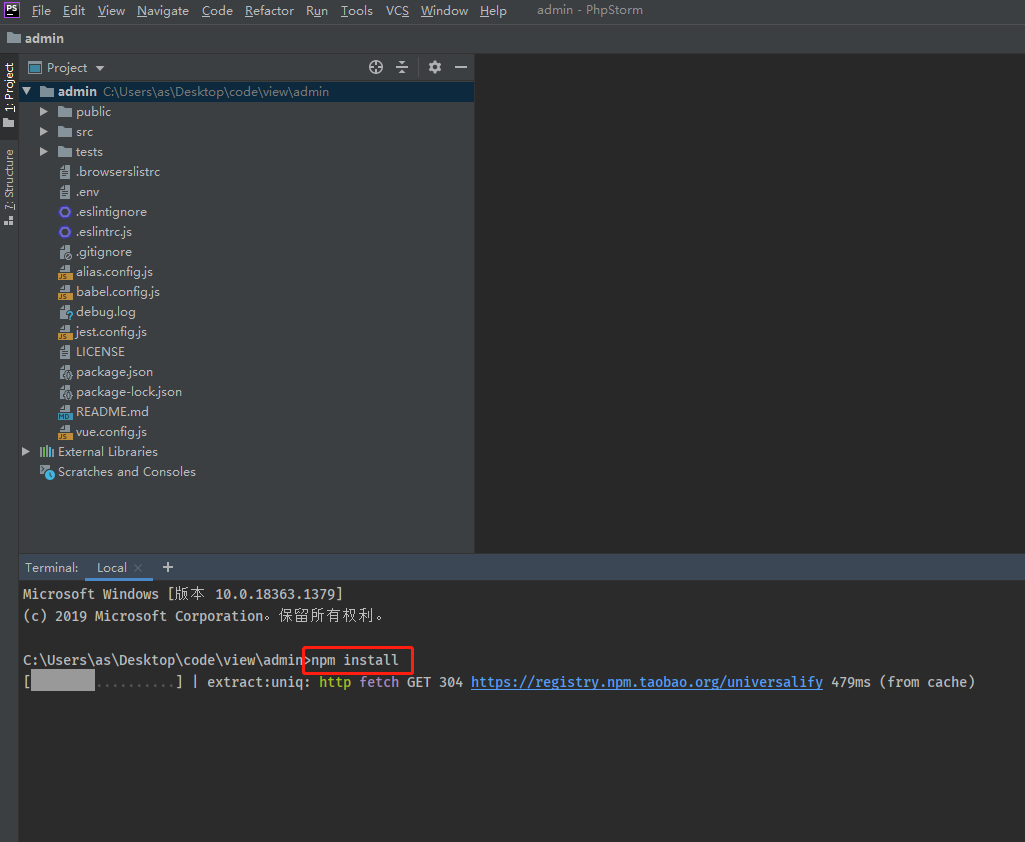This screenshot has width=1025, height=842.
Task: Click the Scratches and Consoles icon
Action: coord(47,472)
